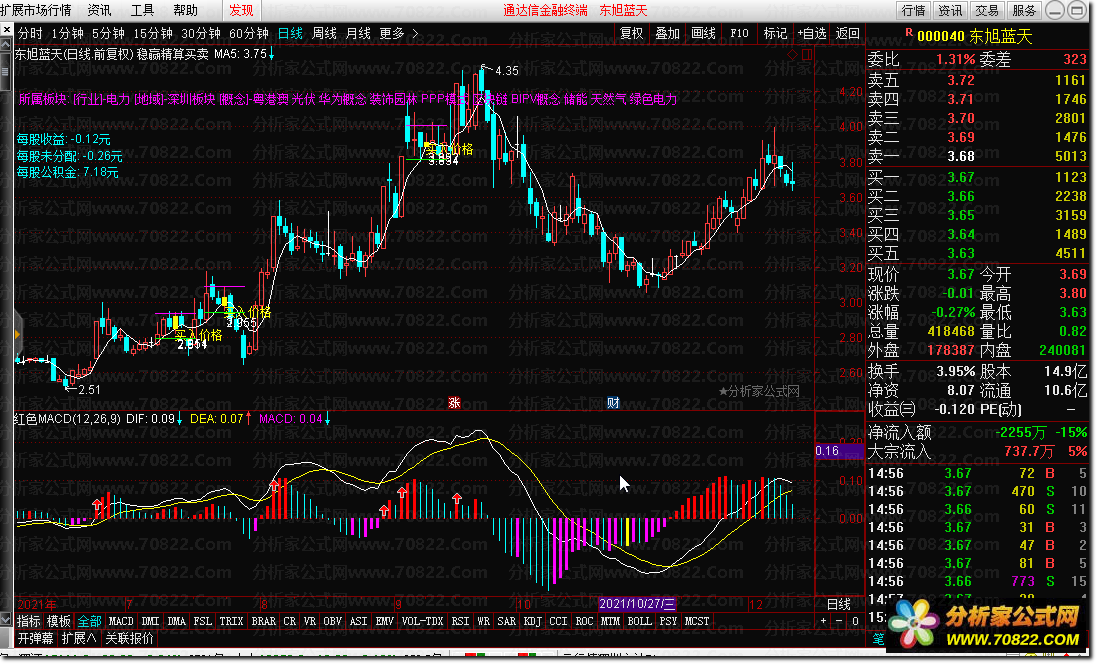Reset chart zoom with the 0 button
Screen dimensions: 1098x664
pyautogui.click(x=854, y=621)
